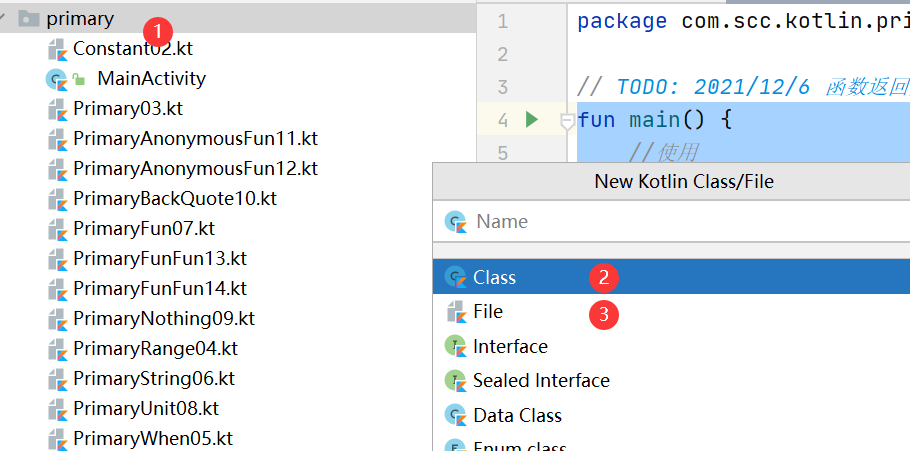This screenshot has height=451, width=910.
Task: Collapse the primary folder chevron
Action: pos(3,18)
